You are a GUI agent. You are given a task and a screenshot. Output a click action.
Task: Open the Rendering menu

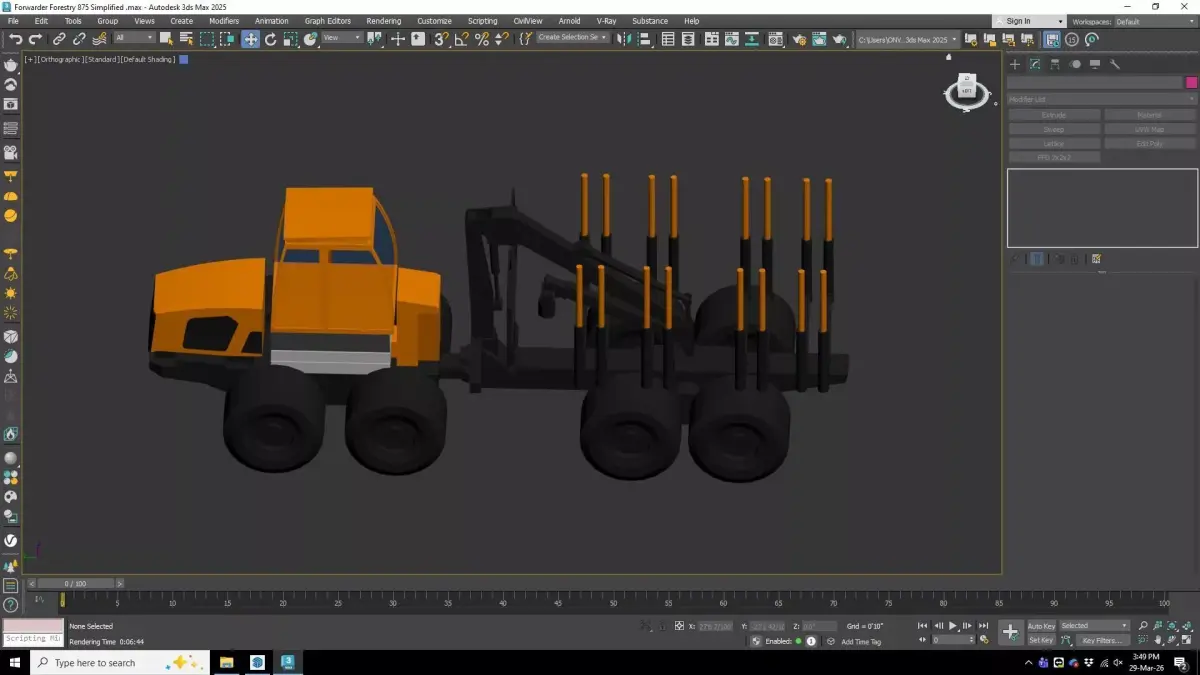point(384,21)
